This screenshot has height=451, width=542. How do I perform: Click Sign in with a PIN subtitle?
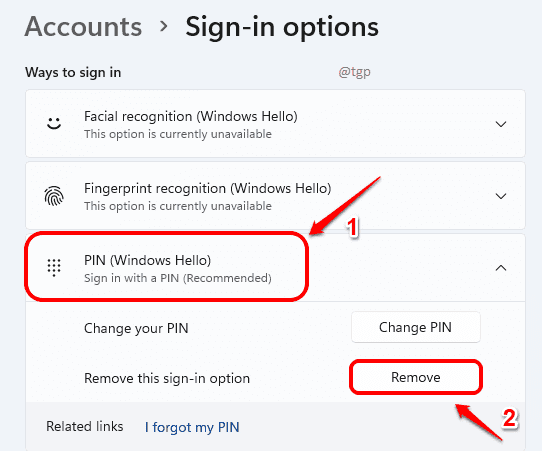click(178, 278)
